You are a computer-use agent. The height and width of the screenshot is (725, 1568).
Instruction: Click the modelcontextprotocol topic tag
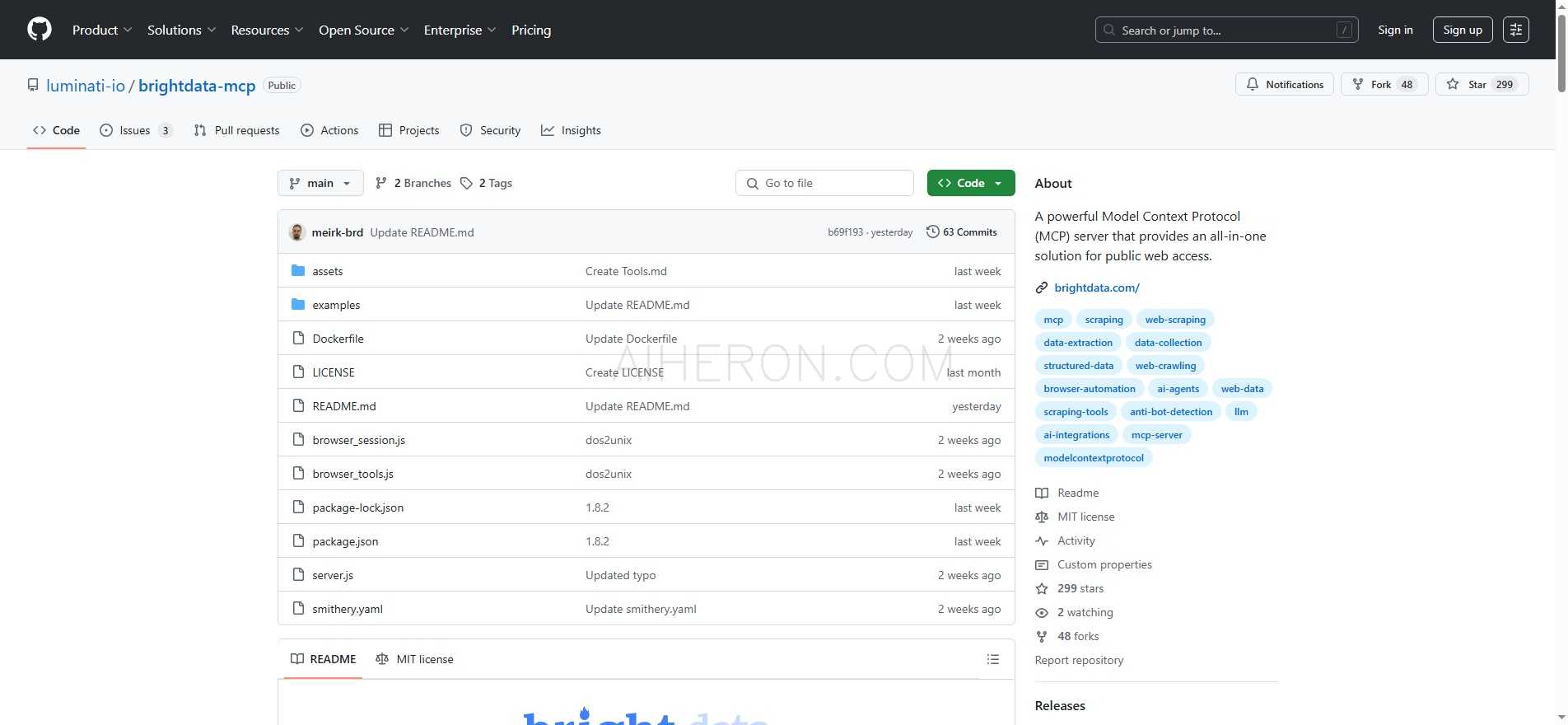[x=1094, y=458]
